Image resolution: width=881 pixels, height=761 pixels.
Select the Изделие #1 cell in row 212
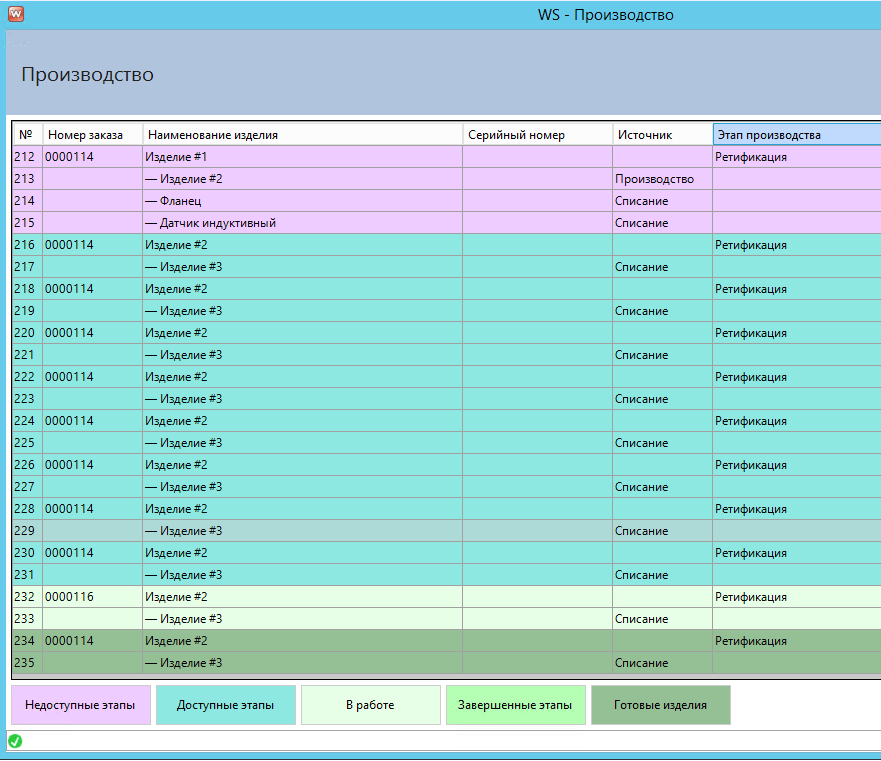(303, 157)
